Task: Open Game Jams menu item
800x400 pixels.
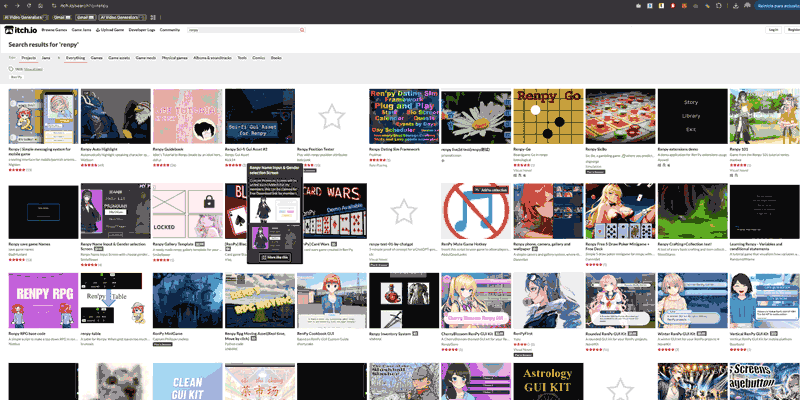Action: point(81,30)
